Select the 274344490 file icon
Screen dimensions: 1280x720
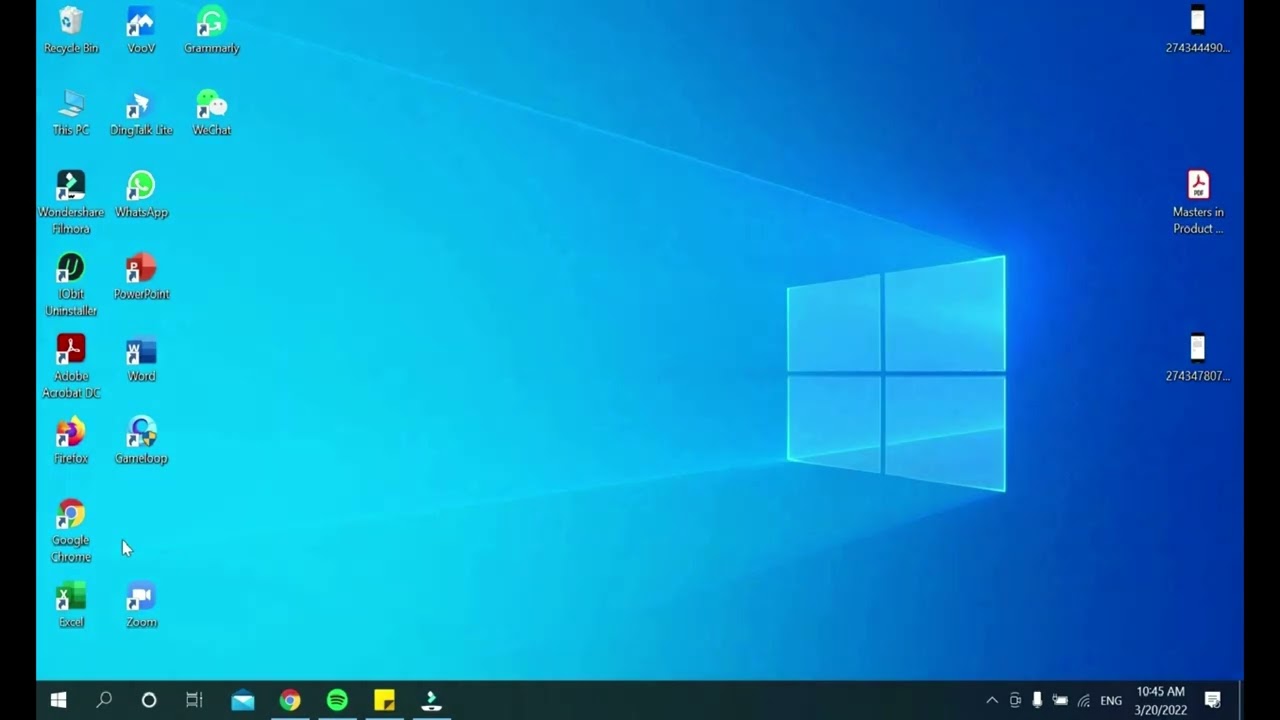pos(1198,30)
